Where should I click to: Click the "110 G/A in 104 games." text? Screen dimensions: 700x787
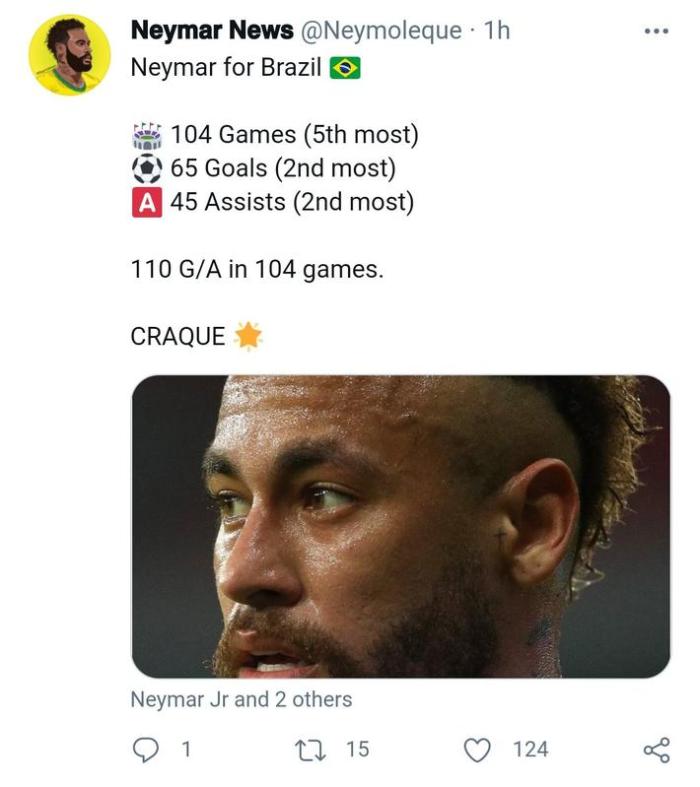tap(256, 269)
